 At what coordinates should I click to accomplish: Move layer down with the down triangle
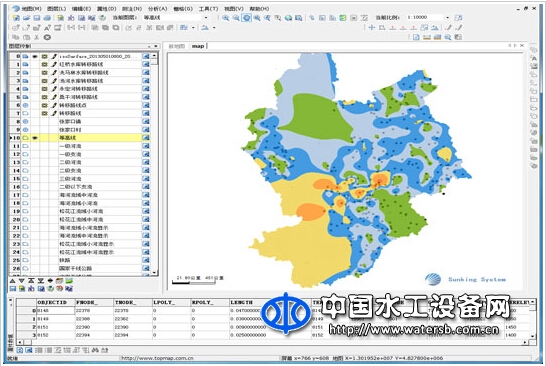(x=22, y=281)
